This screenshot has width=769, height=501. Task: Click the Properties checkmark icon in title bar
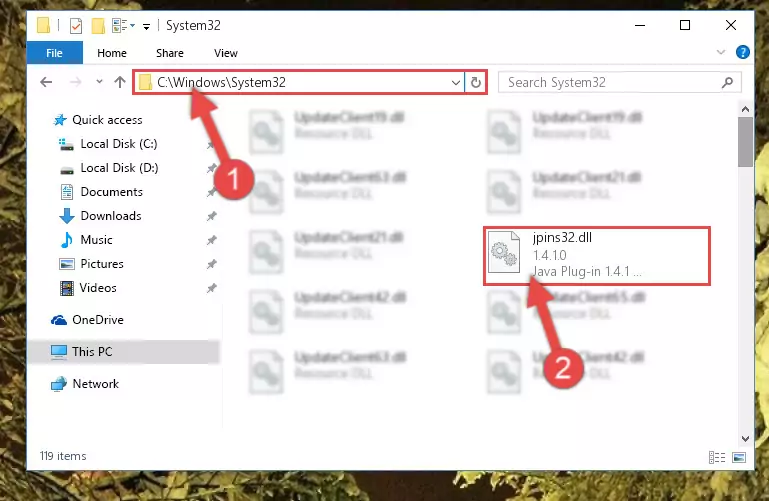(76, 25)
